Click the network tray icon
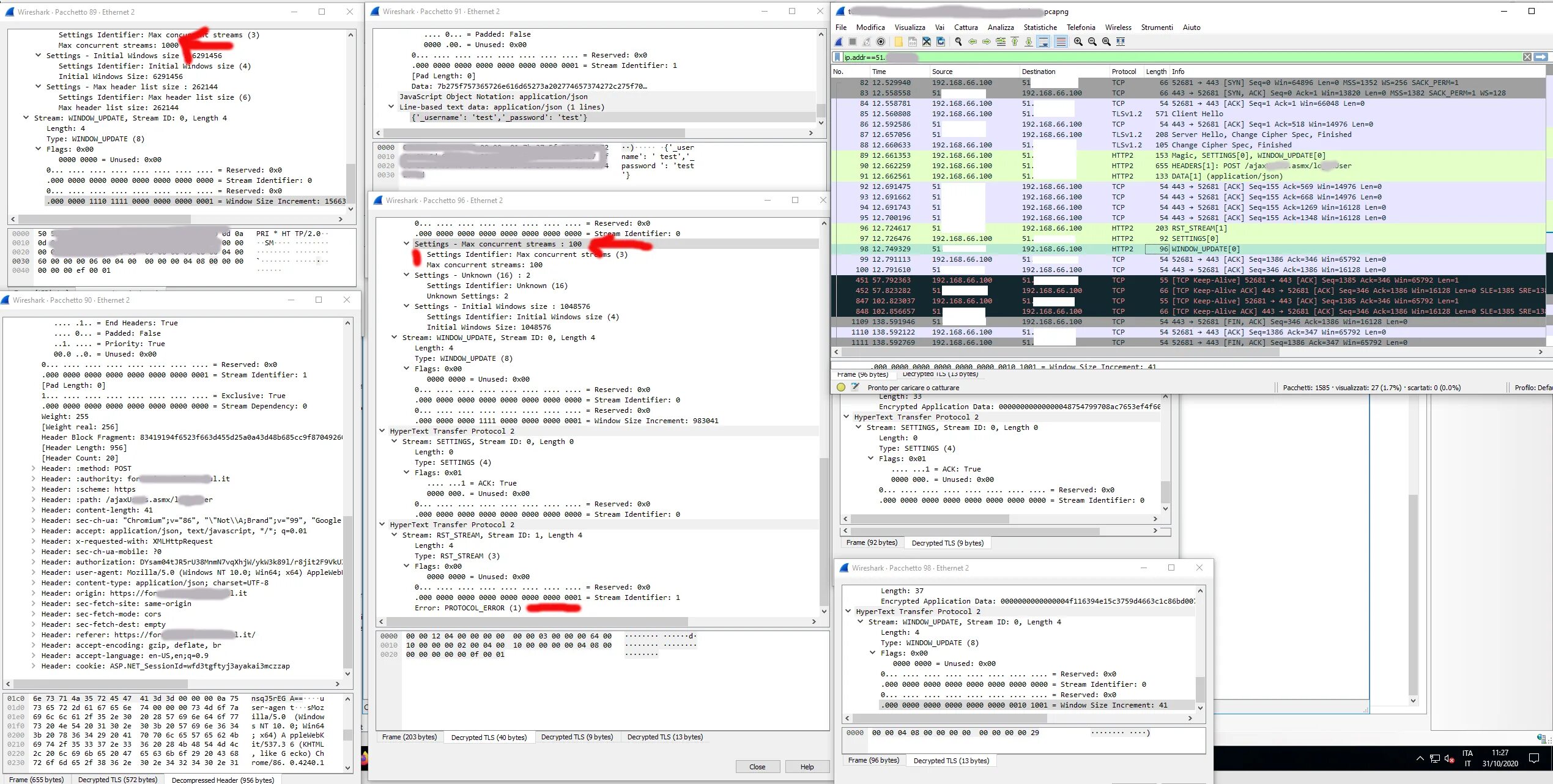1553x784 pixels. coord(1434,758)
